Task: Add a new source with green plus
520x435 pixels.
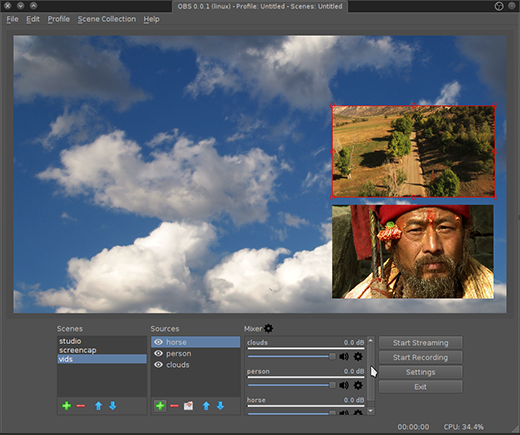Action: (160, 406)
